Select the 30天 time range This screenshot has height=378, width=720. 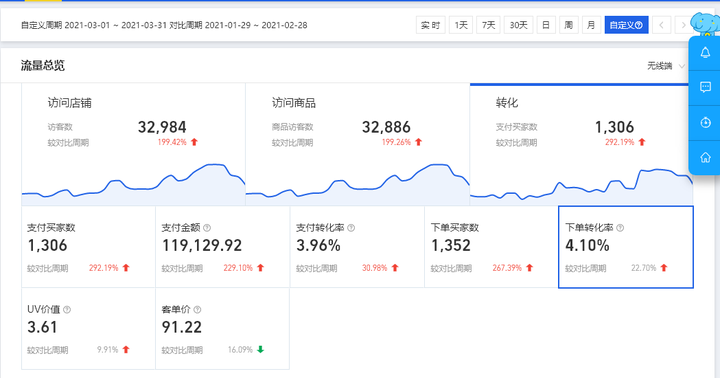click(518, 25)
